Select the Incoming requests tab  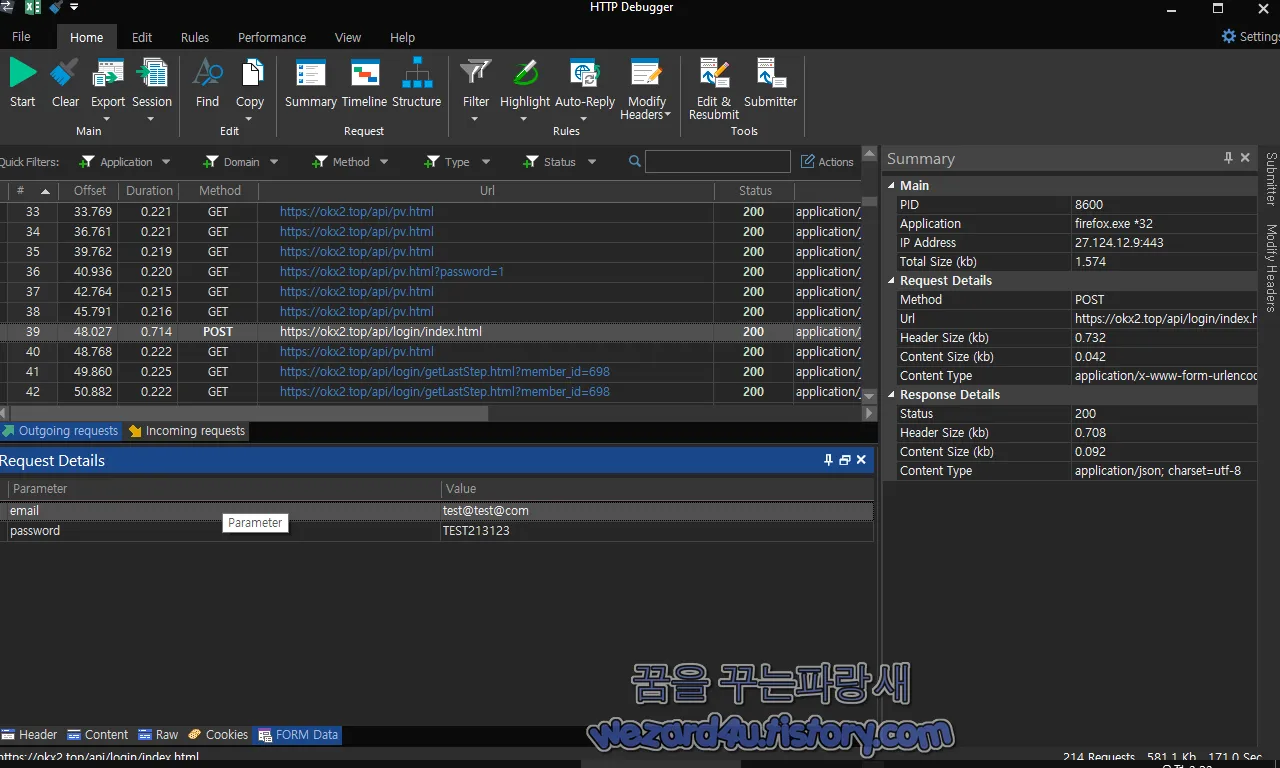tap(187, 431)
